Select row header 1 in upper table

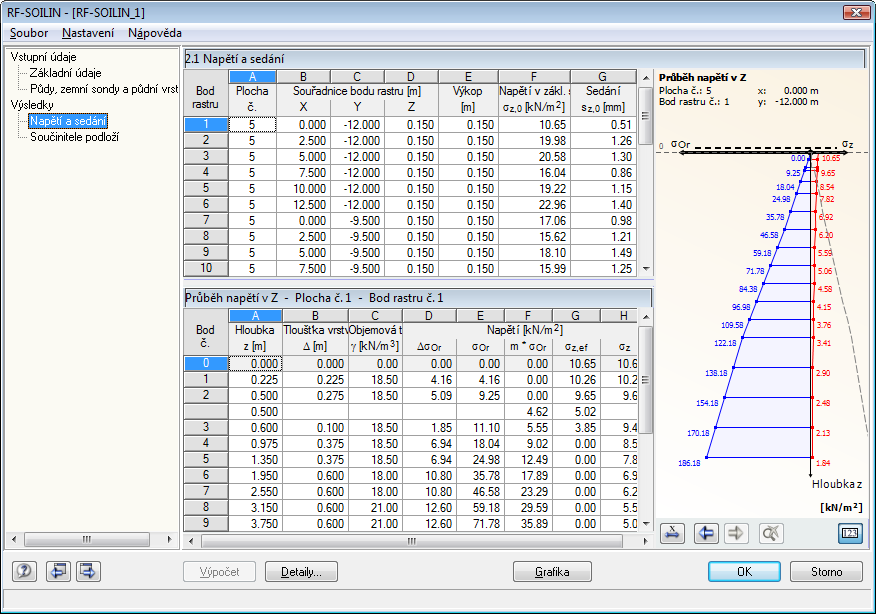tap(206, 124)
